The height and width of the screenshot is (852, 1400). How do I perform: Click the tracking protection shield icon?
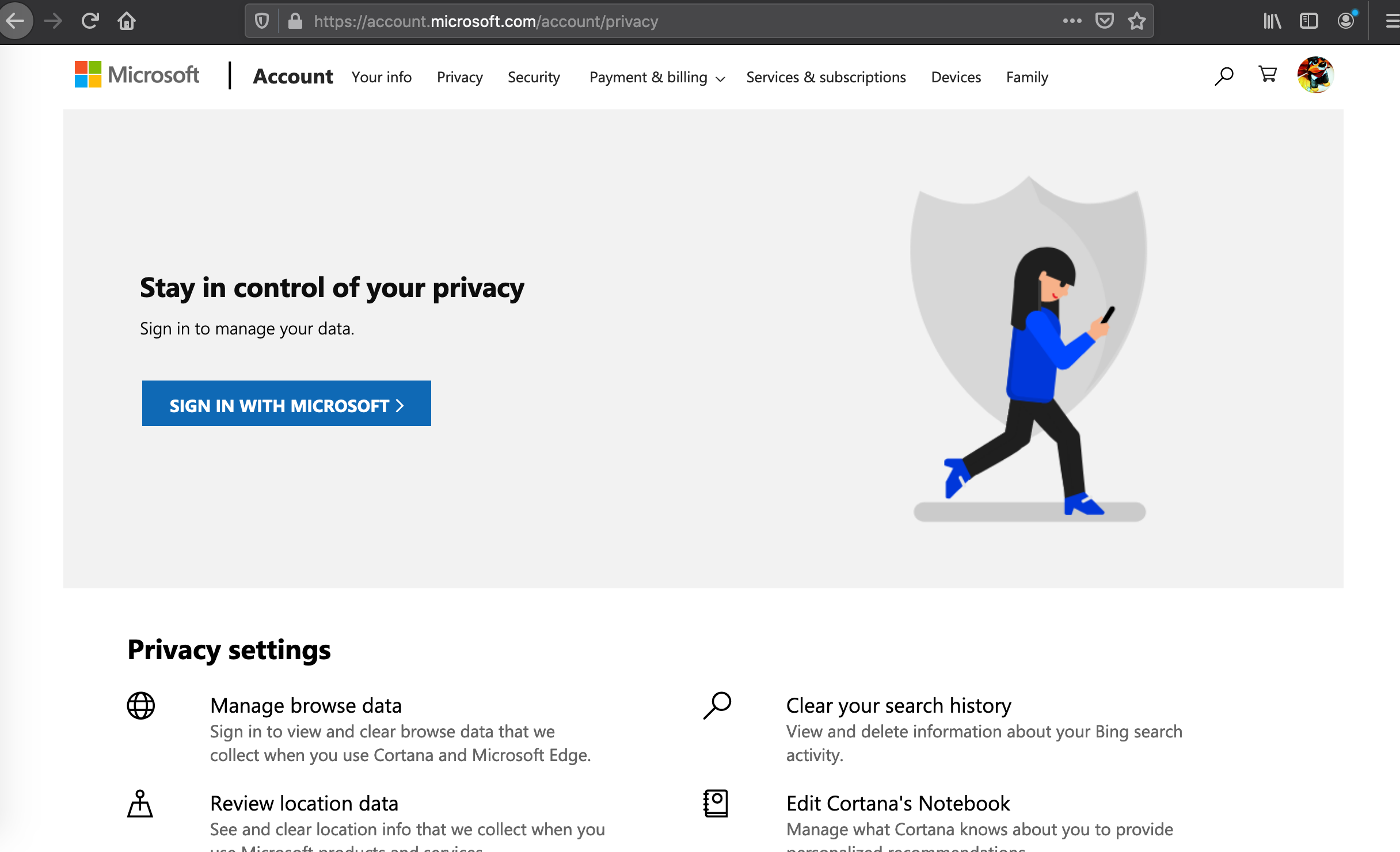coord(262,21)
